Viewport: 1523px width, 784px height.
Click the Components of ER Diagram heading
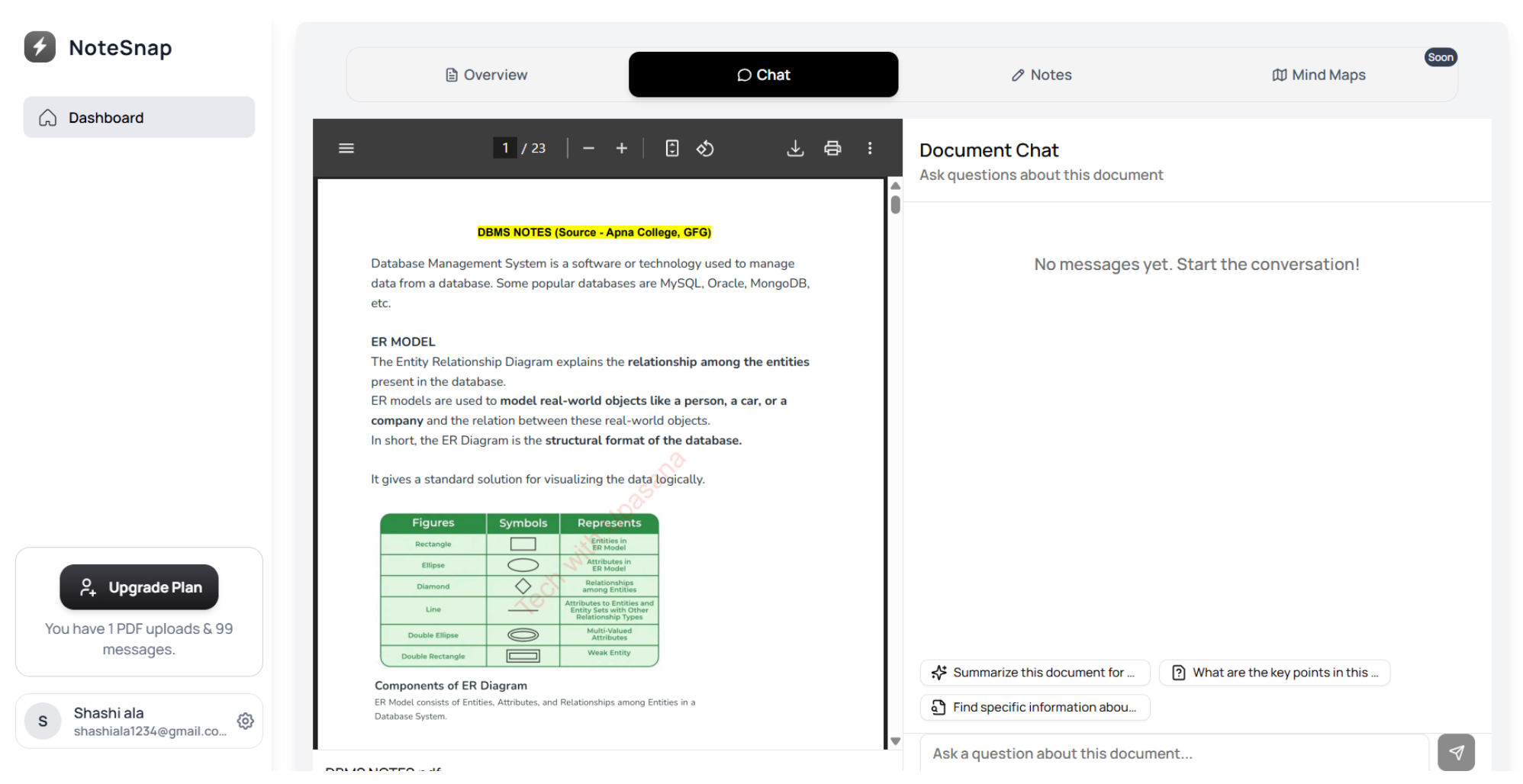click(x=451, y=686)
